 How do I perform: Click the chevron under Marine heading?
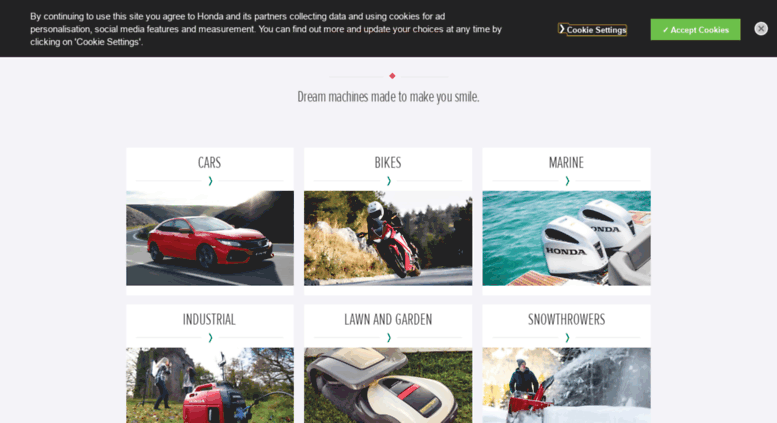(x=567, y=181)
